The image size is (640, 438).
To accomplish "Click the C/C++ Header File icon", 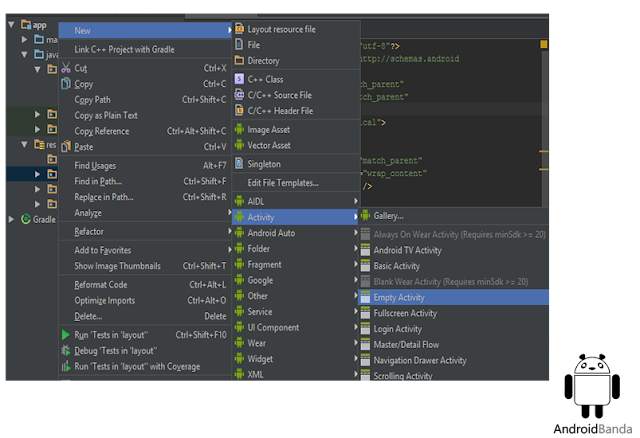I will [x=240, y=110].
